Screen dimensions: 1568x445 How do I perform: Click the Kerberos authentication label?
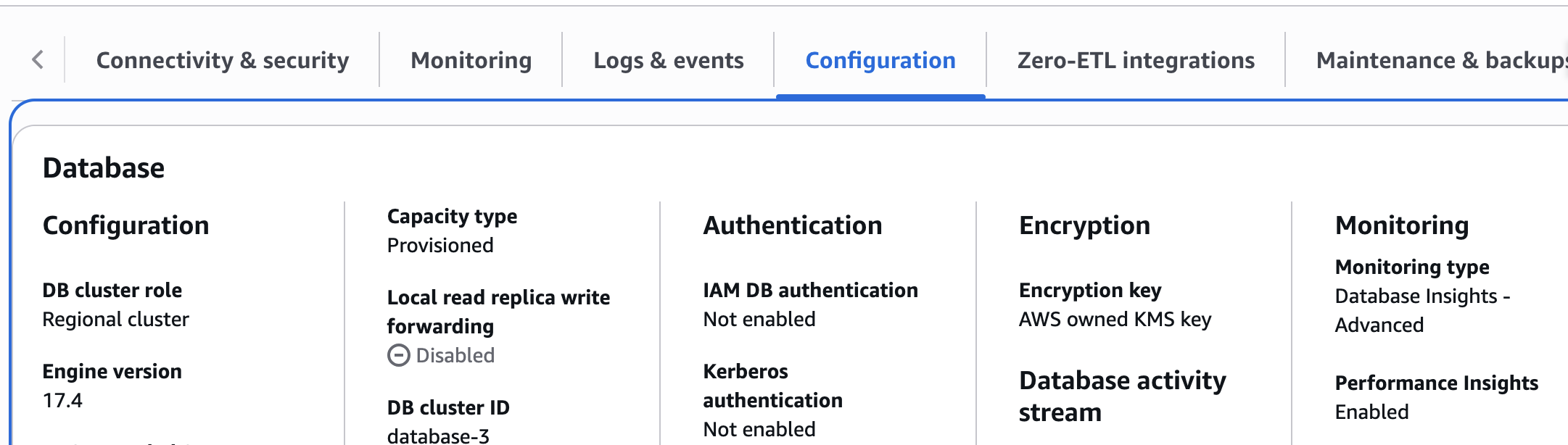tap(772, 386)
